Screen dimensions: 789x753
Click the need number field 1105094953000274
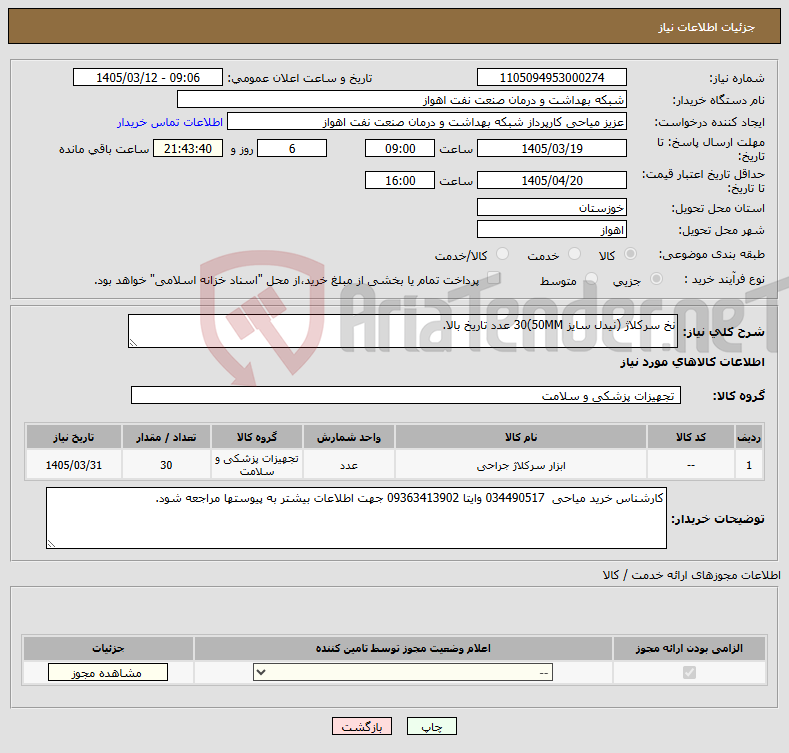(551, 78)
